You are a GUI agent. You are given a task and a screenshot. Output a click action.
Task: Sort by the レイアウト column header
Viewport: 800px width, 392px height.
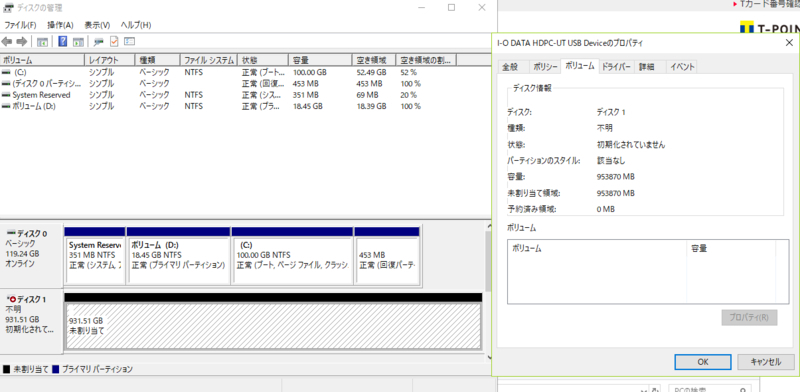pyautogui.click(x=111, y=60)
